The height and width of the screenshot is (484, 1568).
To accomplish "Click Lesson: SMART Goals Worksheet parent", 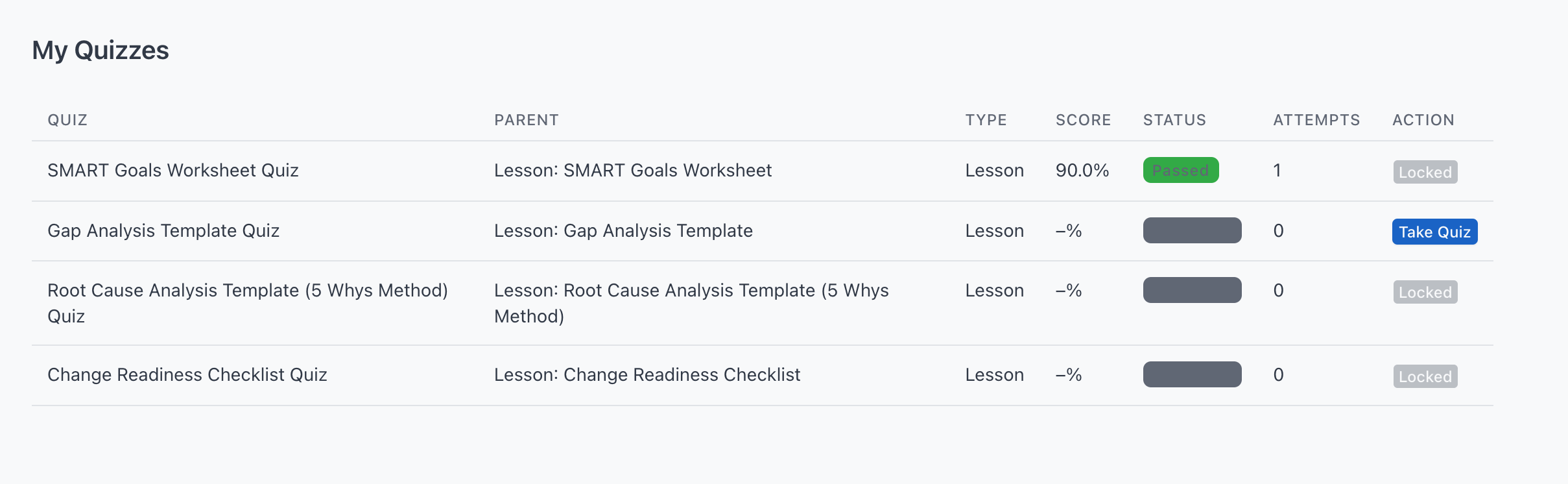I will click(633, 170).
